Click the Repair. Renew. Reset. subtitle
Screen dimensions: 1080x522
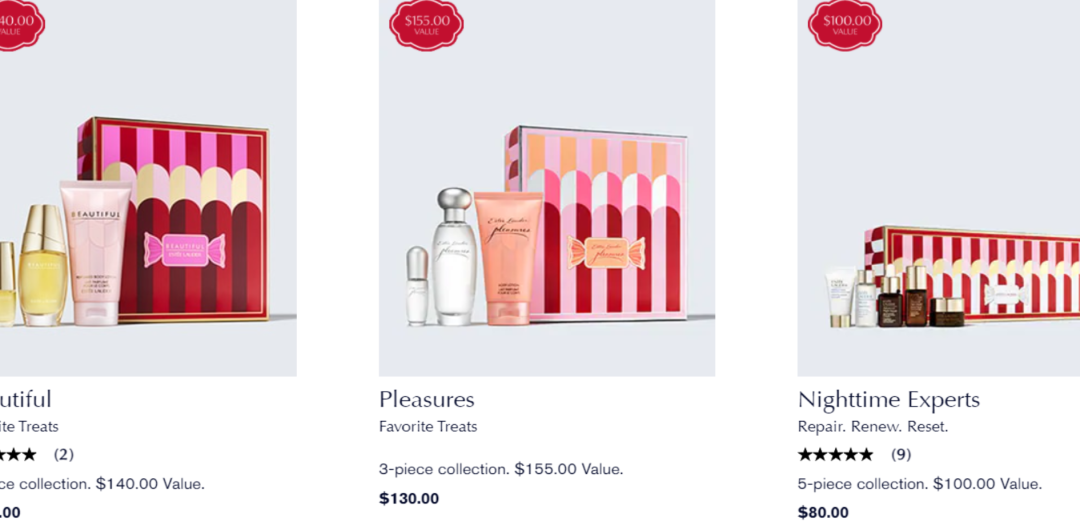[873, 427]
